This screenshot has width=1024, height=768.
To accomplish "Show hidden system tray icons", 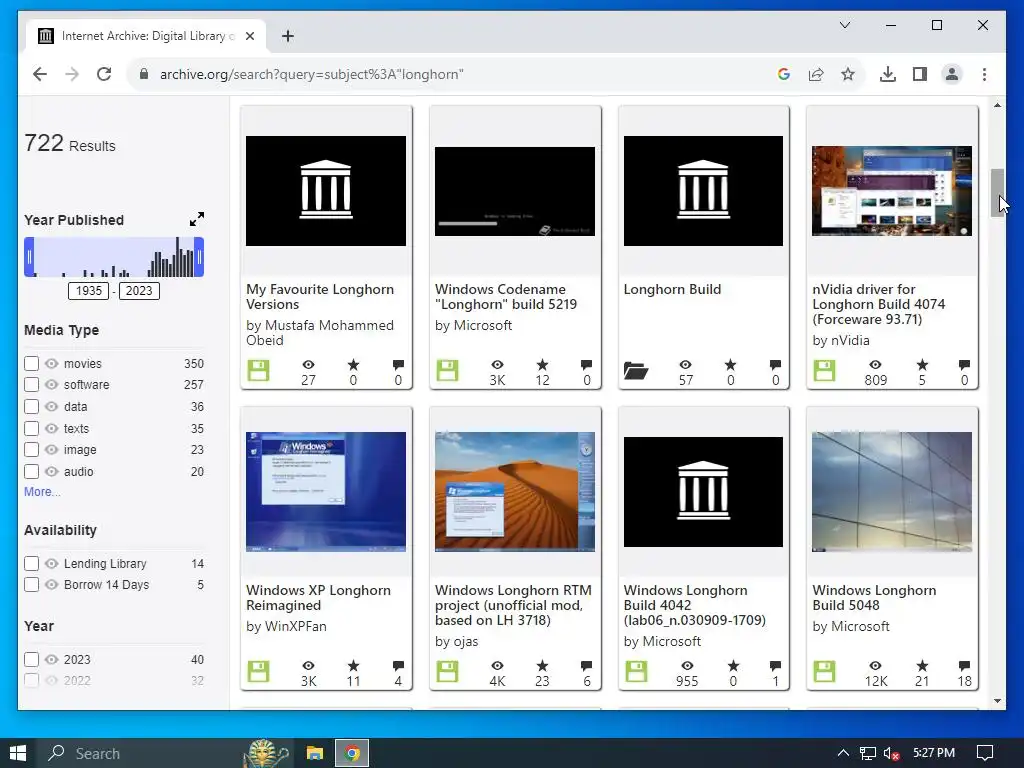I will 842,753.
